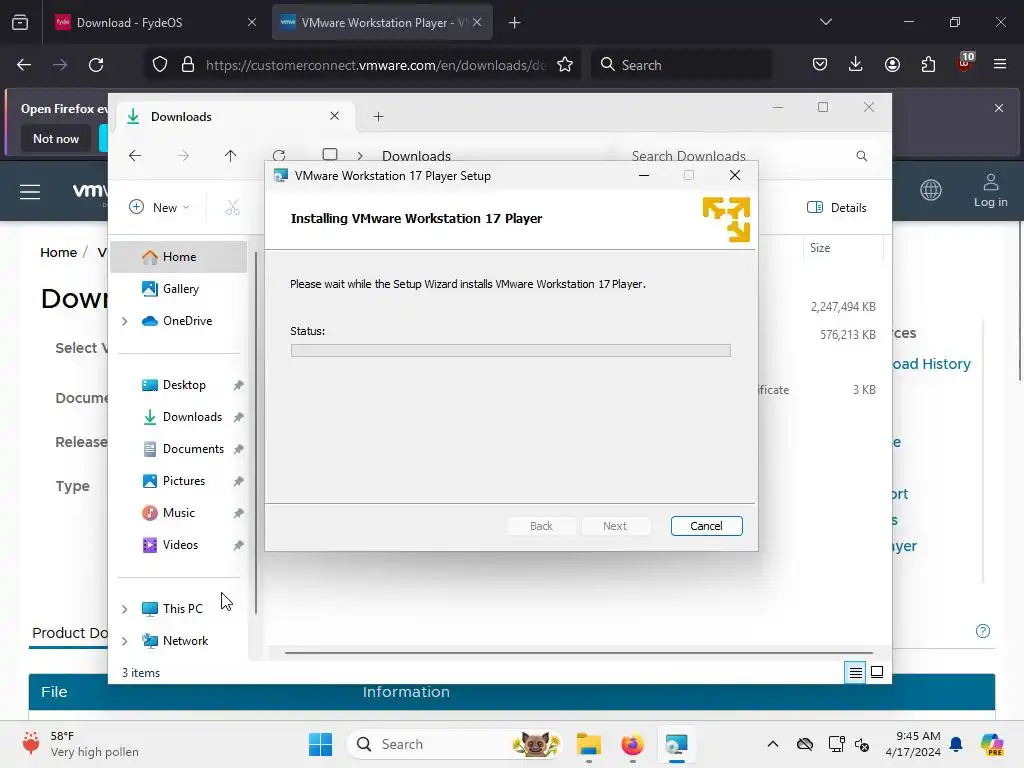This screenshot has width=1024, height=768.
Task: Open File Explorer from taskbar
Action: tap(588, 744)
